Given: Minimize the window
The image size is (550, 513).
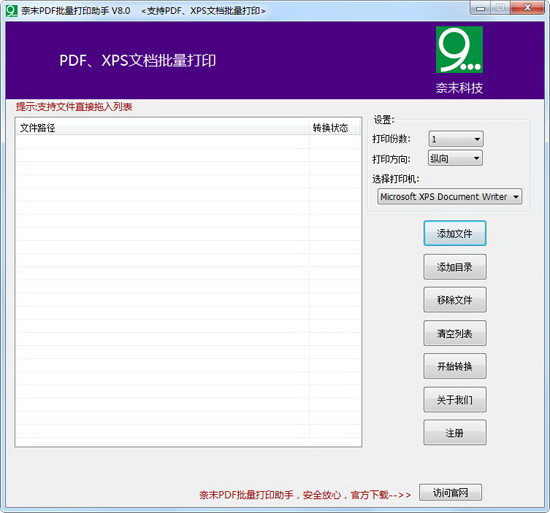Looking at the screenshot, I should (x=481, y=8).
